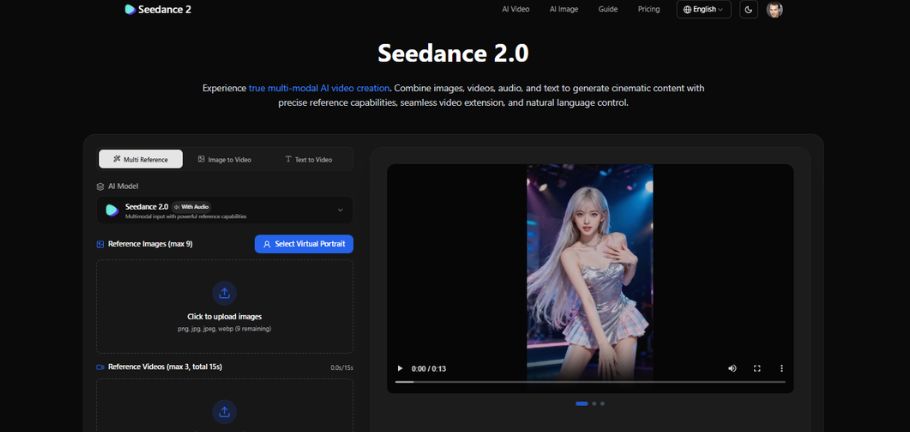Go to the Guide page
The height and width of the screenshot is (432, 910).
tap(608, 9)
